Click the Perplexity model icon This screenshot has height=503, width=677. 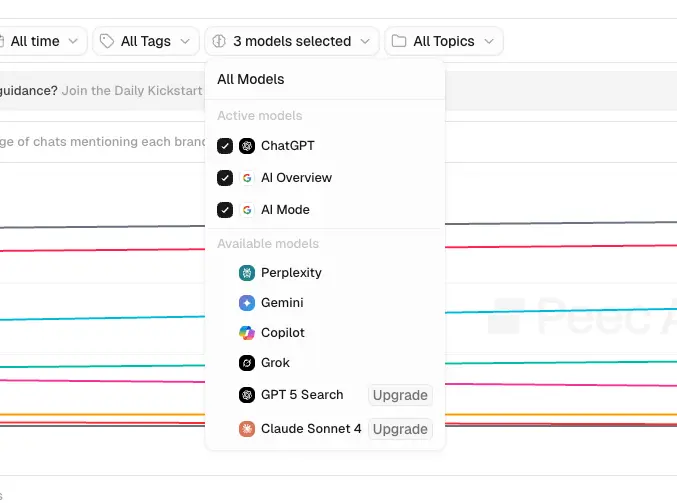click(247, 273)
